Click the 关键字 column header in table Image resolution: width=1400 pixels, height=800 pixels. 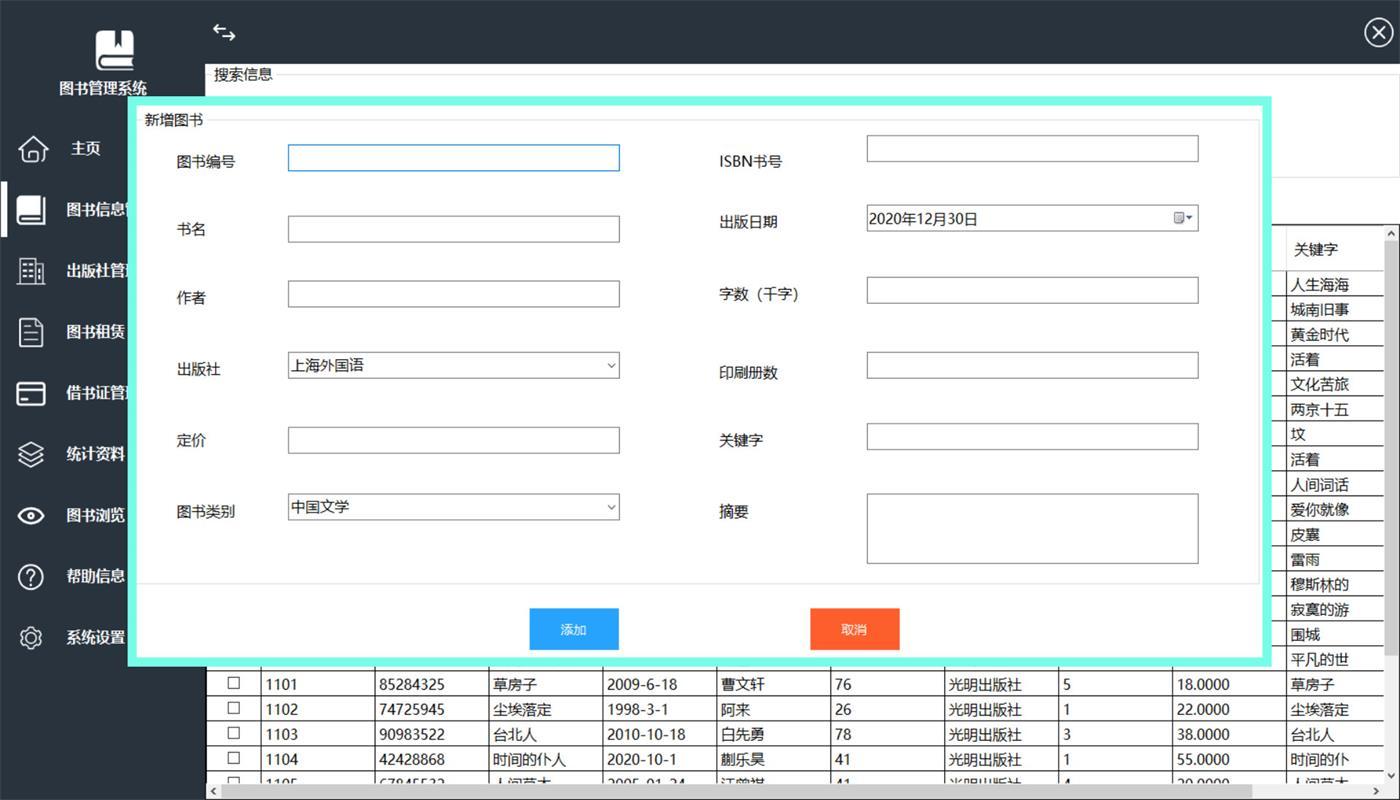[x=1335, y=249]
